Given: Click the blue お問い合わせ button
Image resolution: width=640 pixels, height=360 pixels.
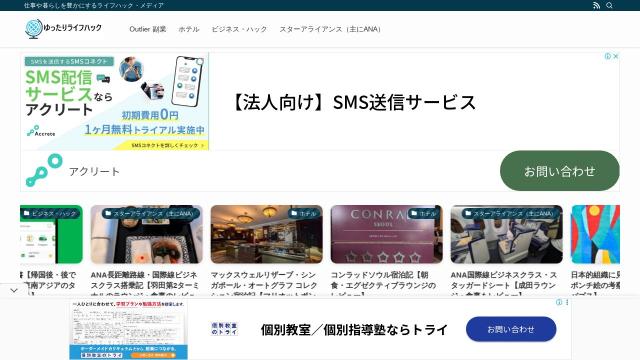Looking at the screenshot, I should click(x=511, y=329).
